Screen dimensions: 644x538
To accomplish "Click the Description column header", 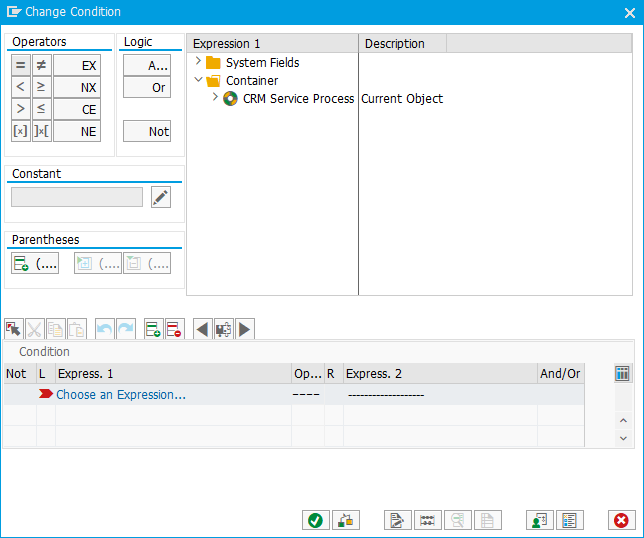I will [402, 43].
